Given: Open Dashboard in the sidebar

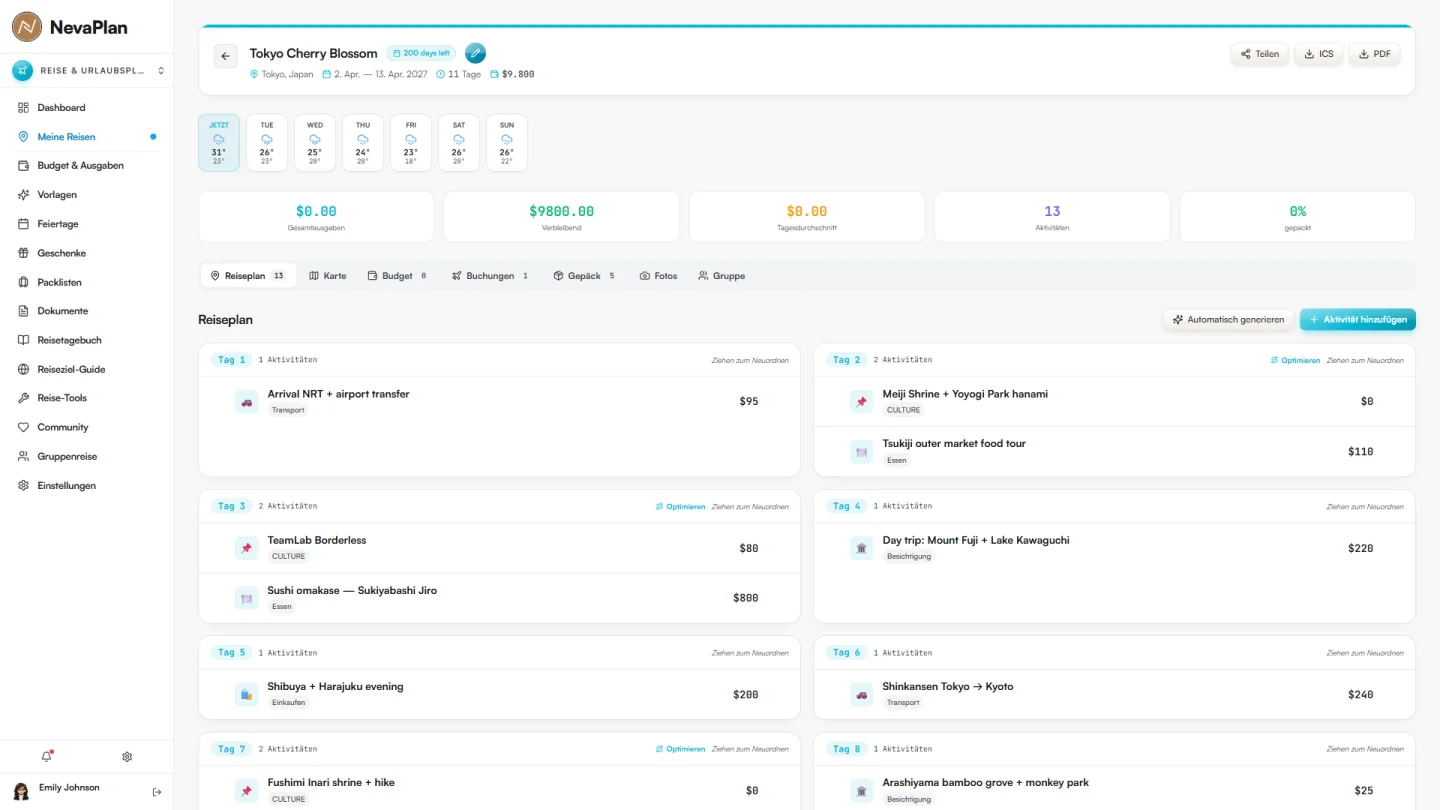Looking at the screenshot, I should coord(85,107).
